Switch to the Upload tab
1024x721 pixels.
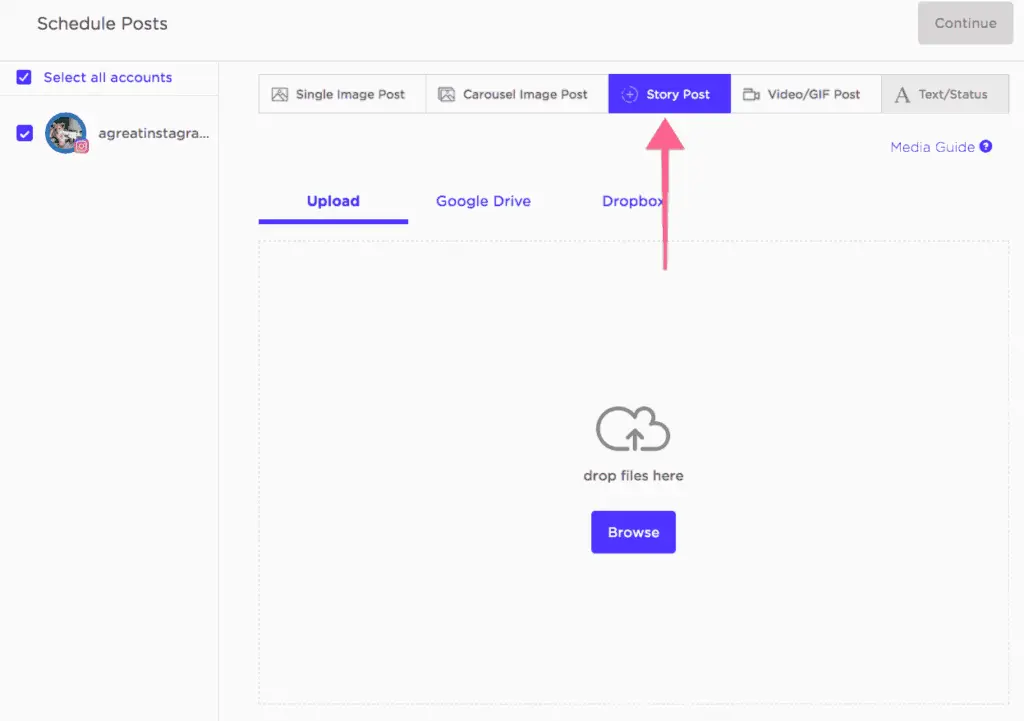click(333, 201)
